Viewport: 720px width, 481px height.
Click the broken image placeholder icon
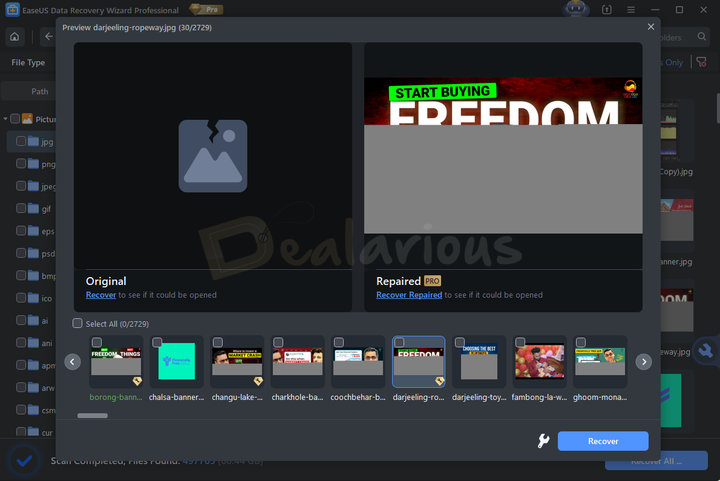coord(213,156)
